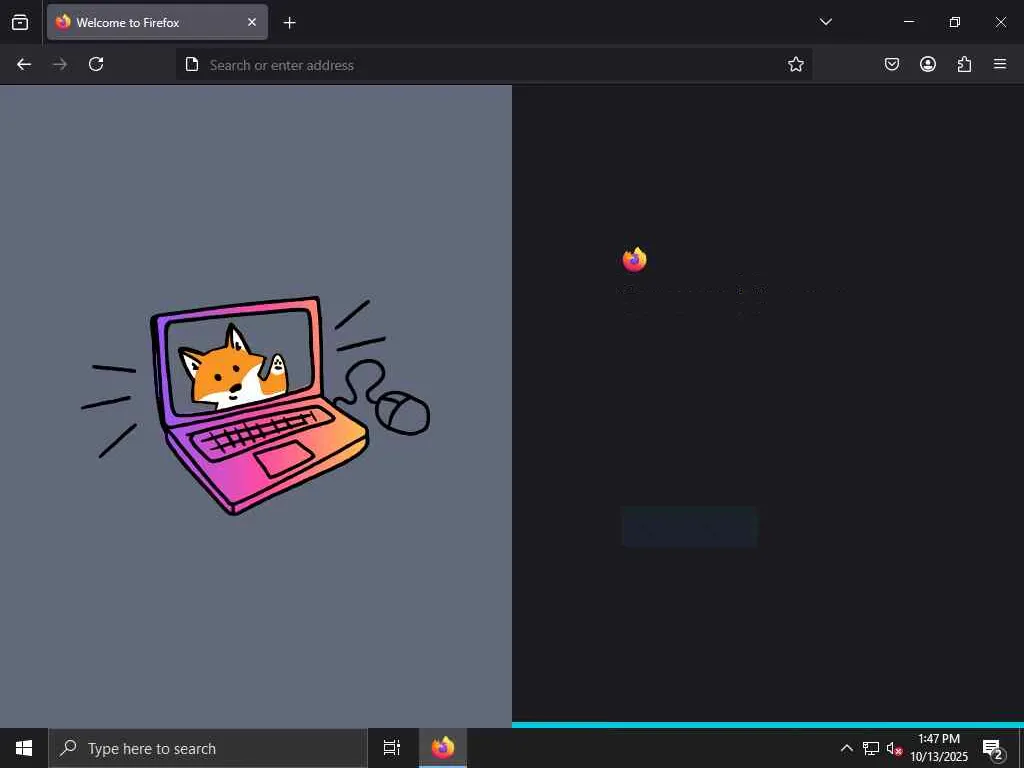
Task: Click the muted volume tray icon
Action: click(x=893, y=748)
